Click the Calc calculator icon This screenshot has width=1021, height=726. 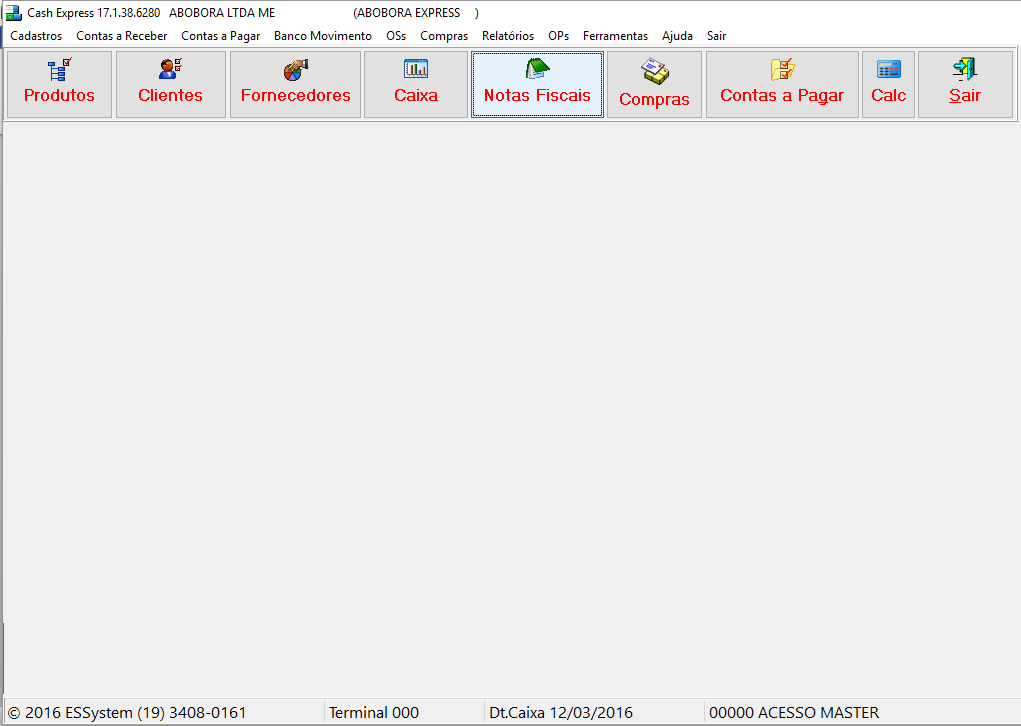(x=888, y=69)
